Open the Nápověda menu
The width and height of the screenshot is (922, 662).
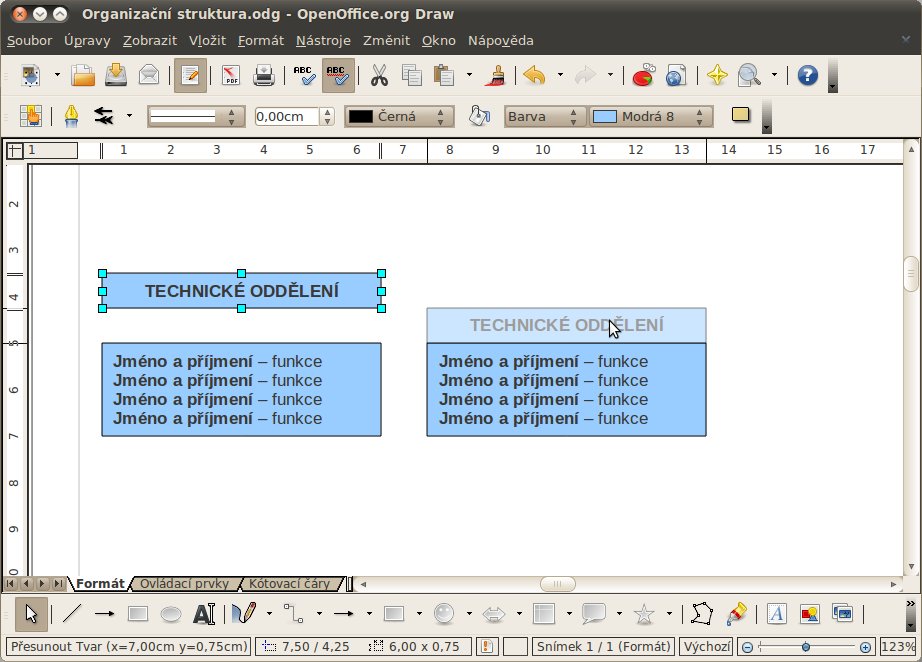point(500,41)
